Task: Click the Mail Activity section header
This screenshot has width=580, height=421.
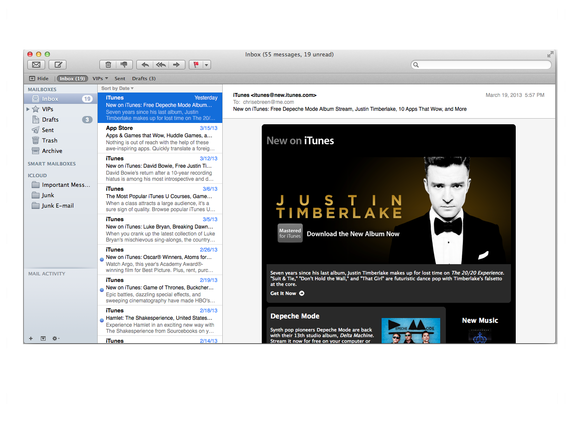Action: [x=47, y=274]
